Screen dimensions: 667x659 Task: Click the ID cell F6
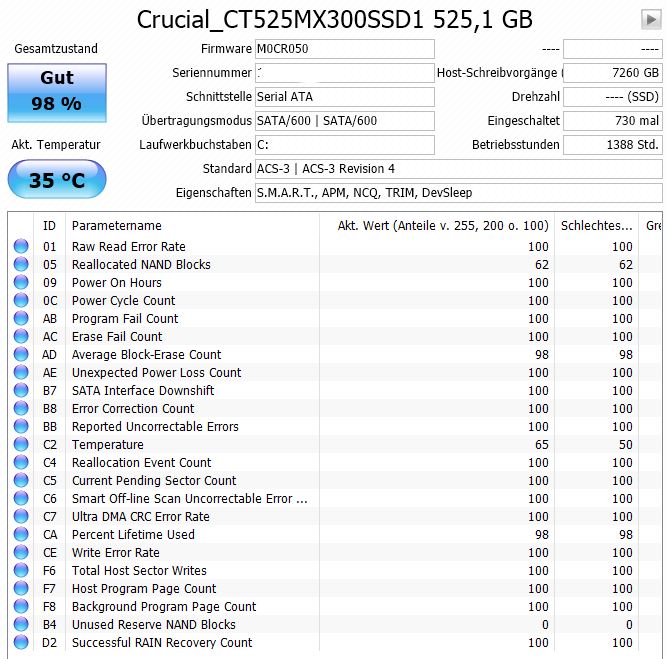tap(49, 571)
